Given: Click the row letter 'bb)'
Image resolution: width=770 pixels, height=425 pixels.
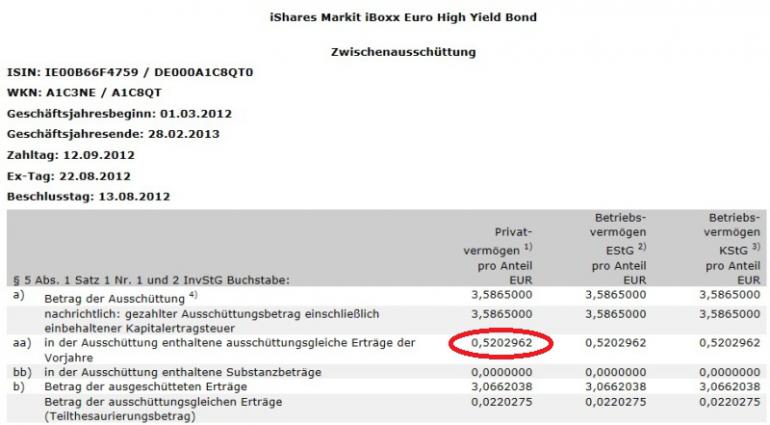Looking at the screenshot, I should click(x=22, y=372).
